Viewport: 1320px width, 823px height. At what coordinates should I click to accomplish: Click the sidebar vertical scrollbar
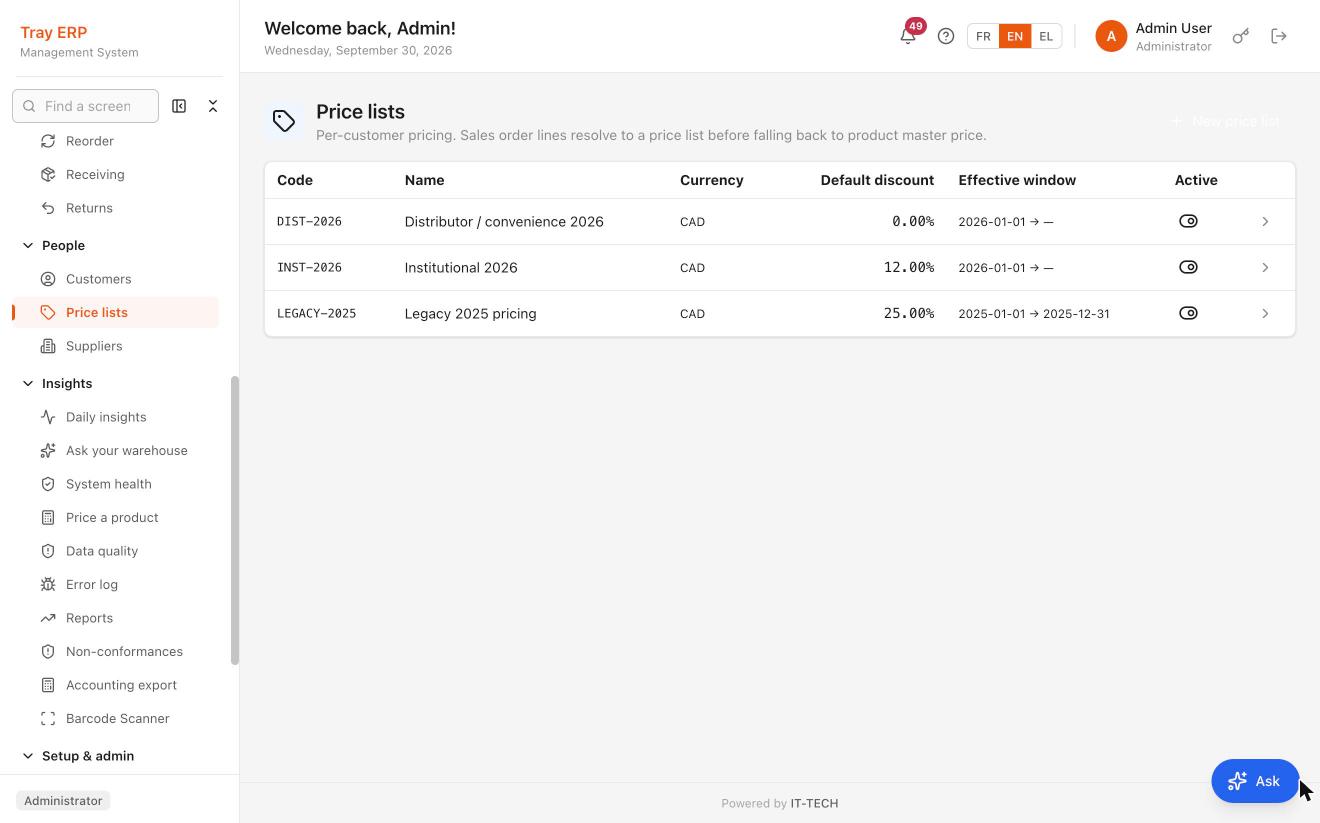point(235,520)
